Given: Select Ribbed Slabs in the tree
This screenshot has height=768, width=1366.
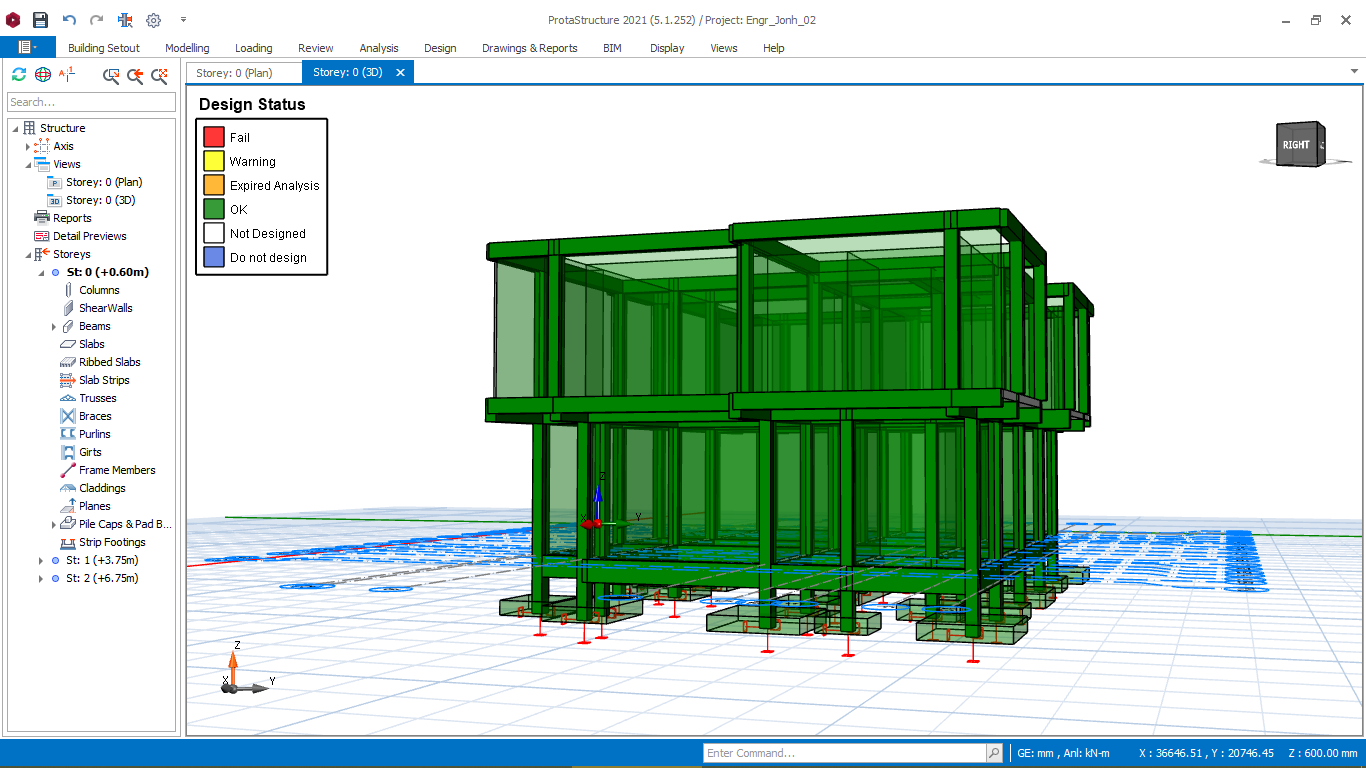Looking at the screenshot, I should pos(110,362).
